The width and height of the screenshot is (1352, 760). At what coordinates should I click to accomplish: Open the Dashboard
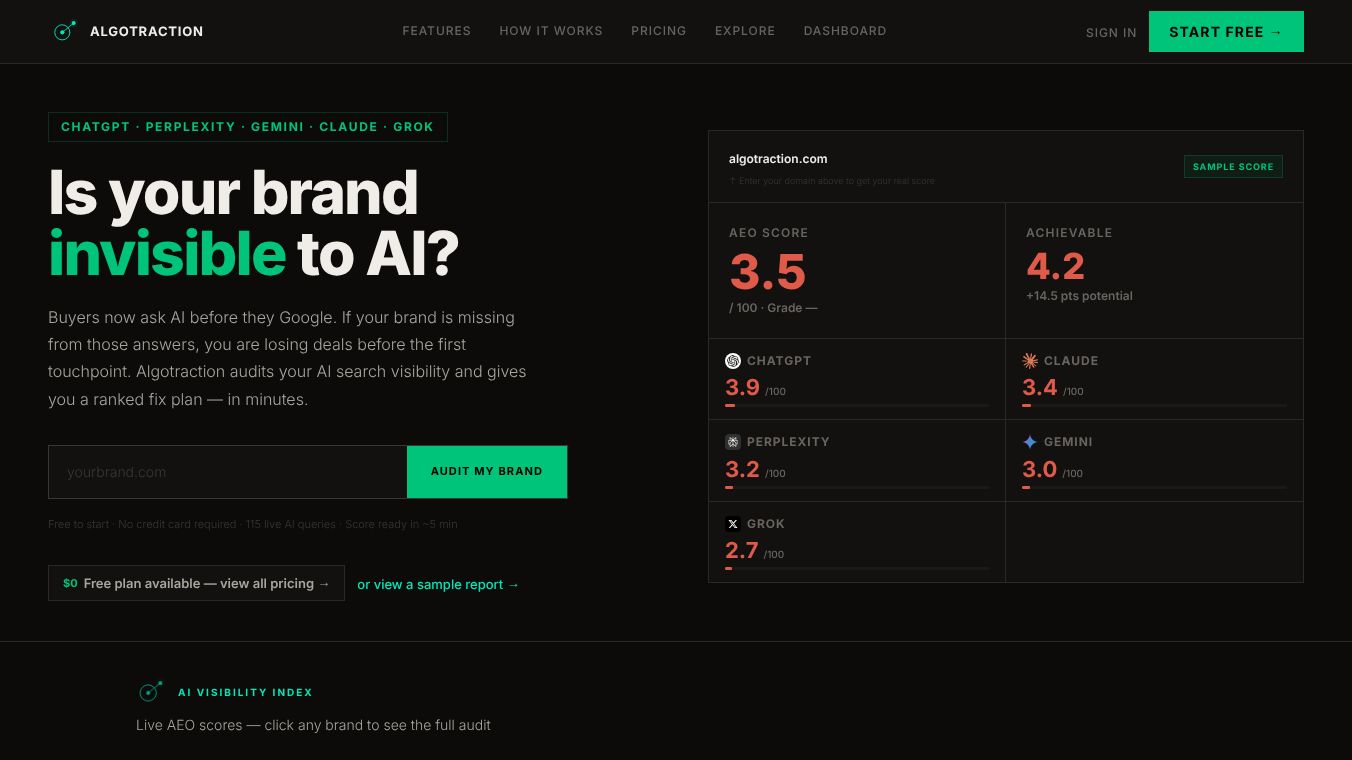(845, 31)
